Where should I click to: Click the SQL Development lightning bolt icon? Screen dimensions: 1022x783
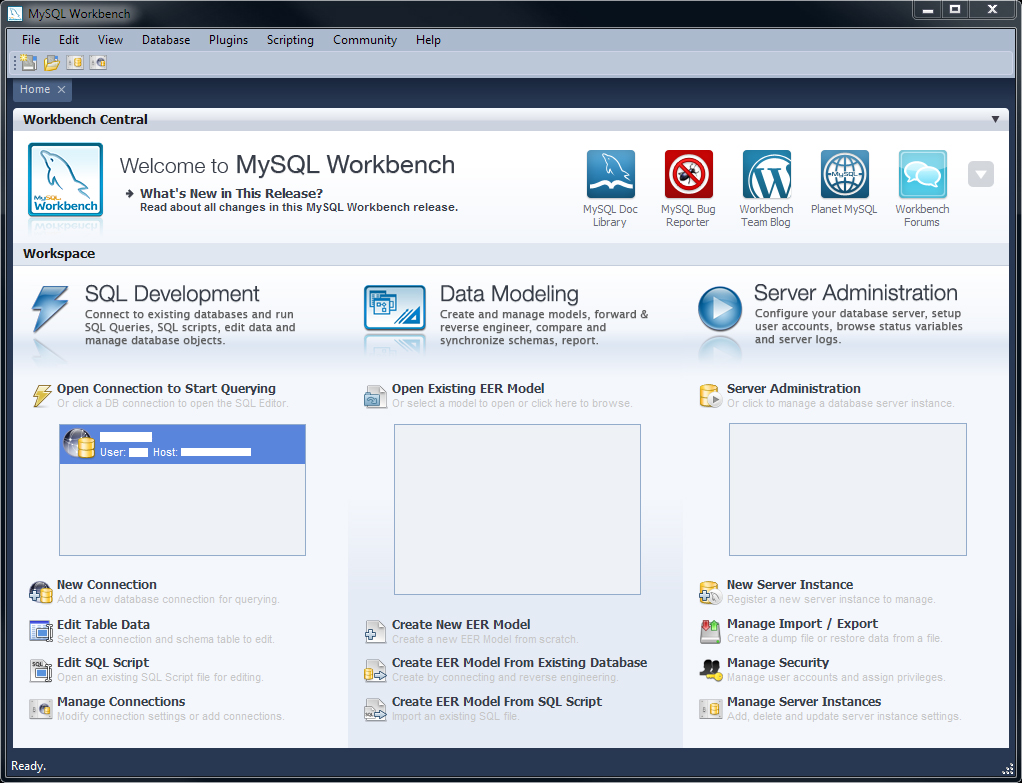click(x=50, y=309)
